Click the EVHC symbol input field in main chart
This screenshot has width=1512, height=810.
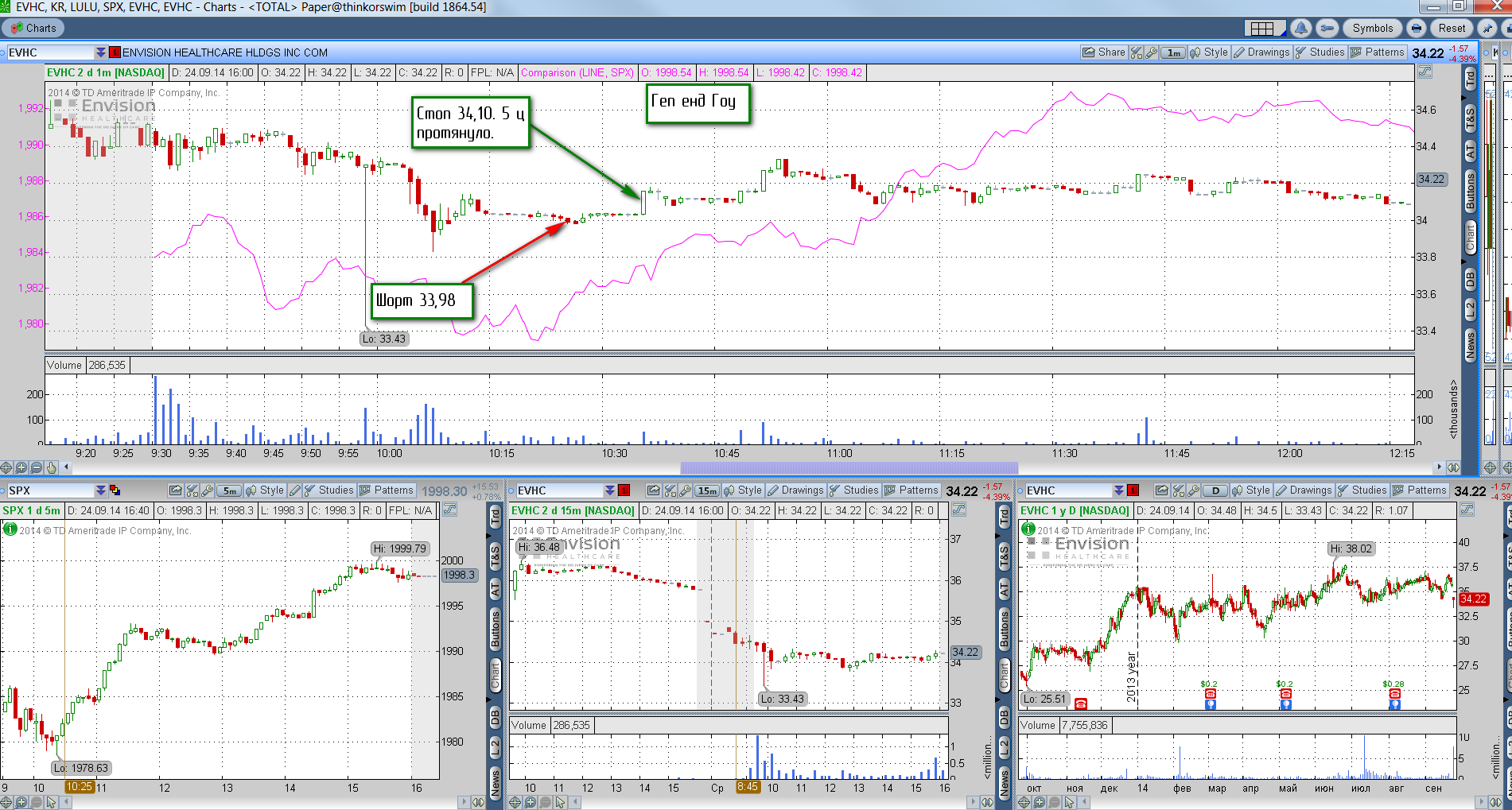49,52
